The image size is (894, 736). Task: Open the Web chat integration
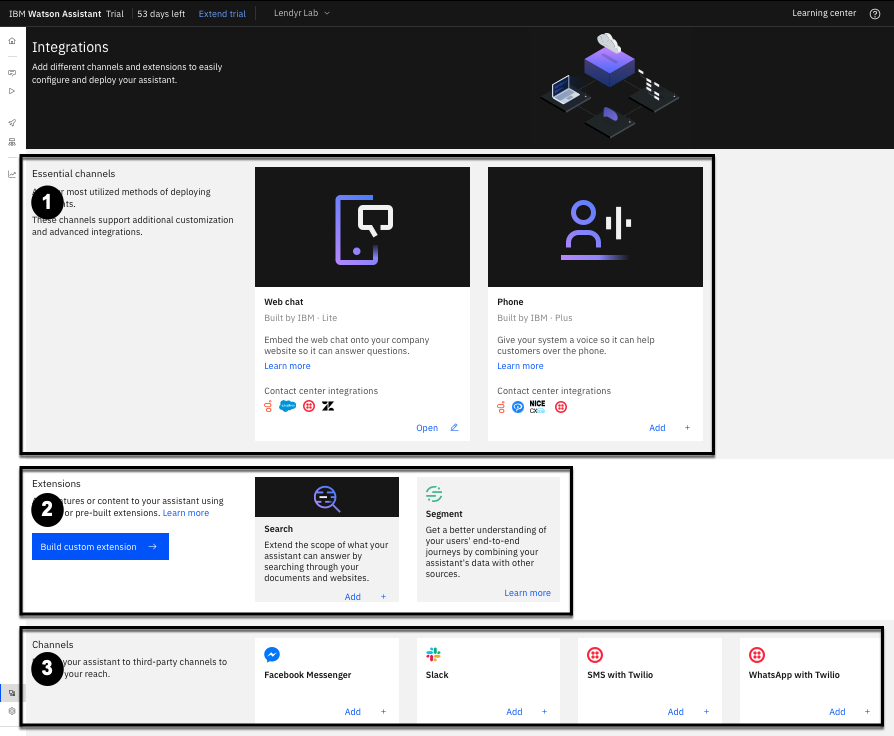tap(427, 428)
